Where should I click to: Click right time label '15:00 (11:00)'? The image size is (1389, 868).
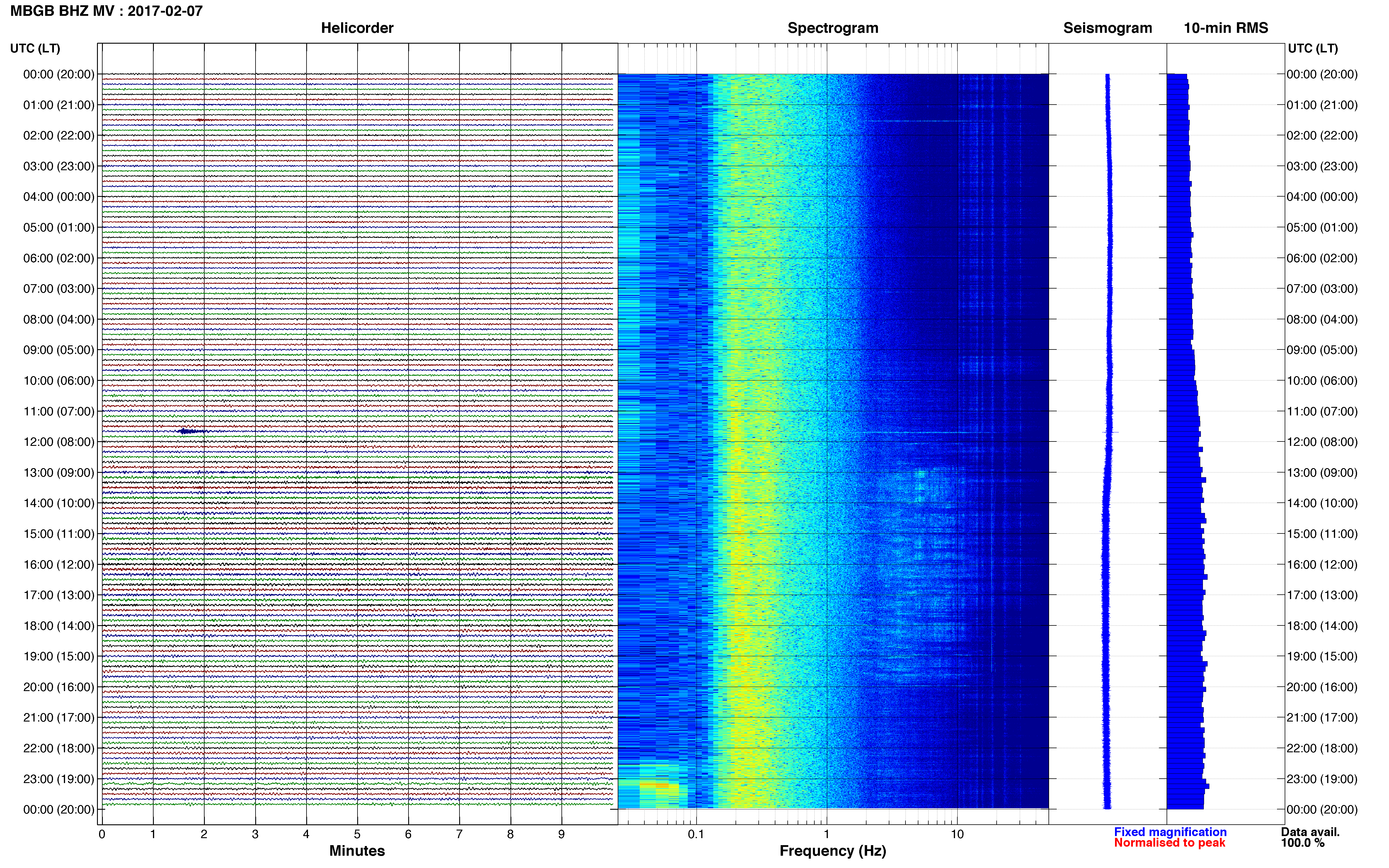pyautogui.click(x=1322, y=534)
